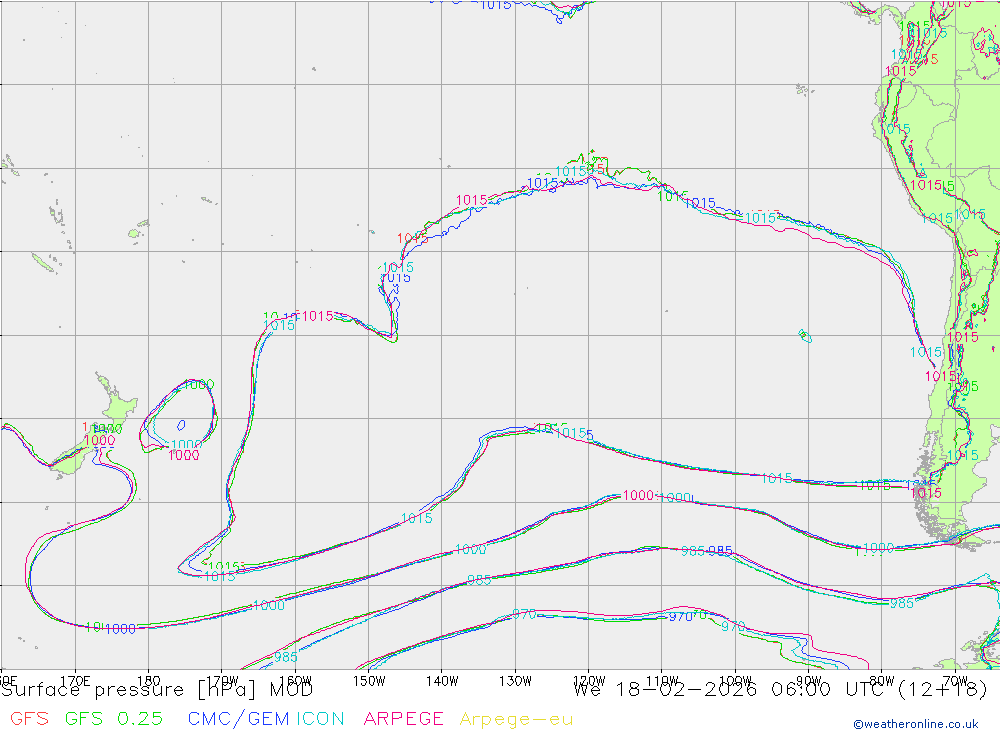Select the green GFS 0.25 legend label
This screenshot has height=733, width=1000.
[114, 719]
